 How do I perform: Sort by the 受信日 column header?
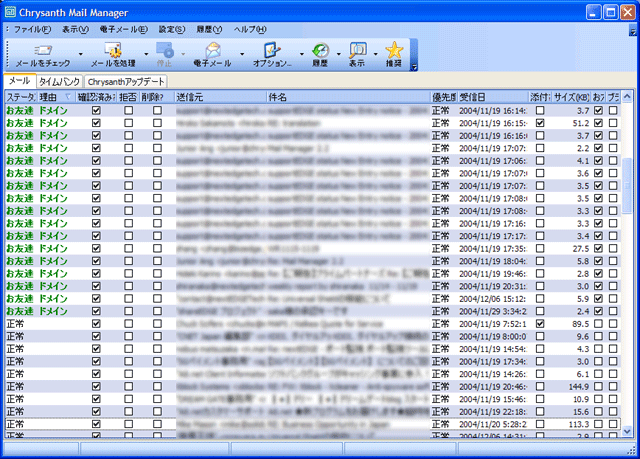click(x=493, y=97)
